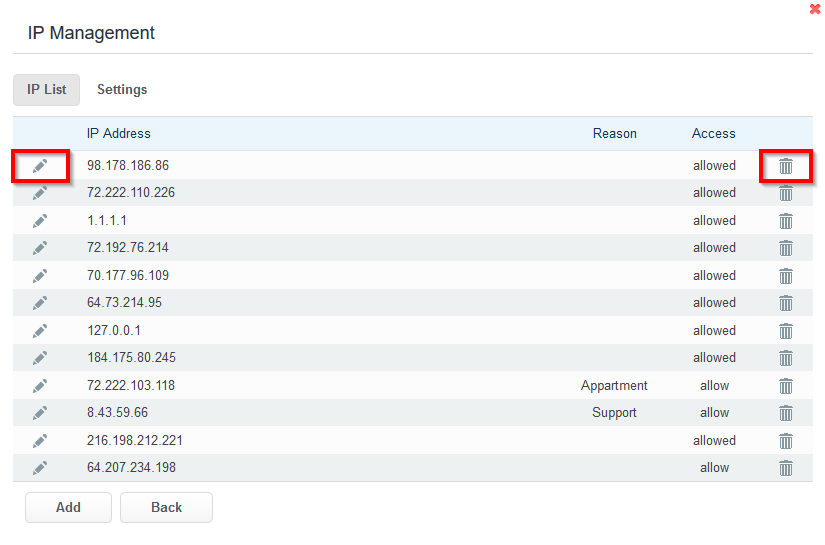Edit the 98.178.186.86 entry pencil icon

pos(40,166)
